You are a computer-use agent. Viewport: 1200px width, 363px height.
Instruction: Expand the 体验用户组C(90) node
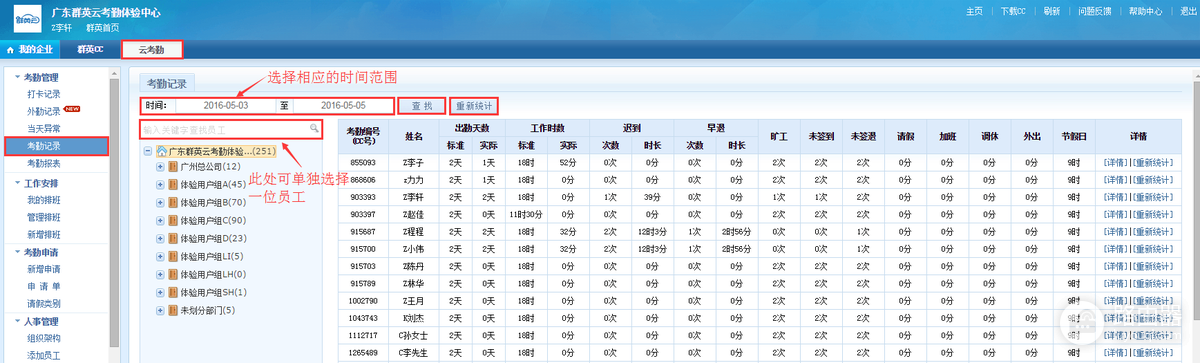click(x=160, y=221)
